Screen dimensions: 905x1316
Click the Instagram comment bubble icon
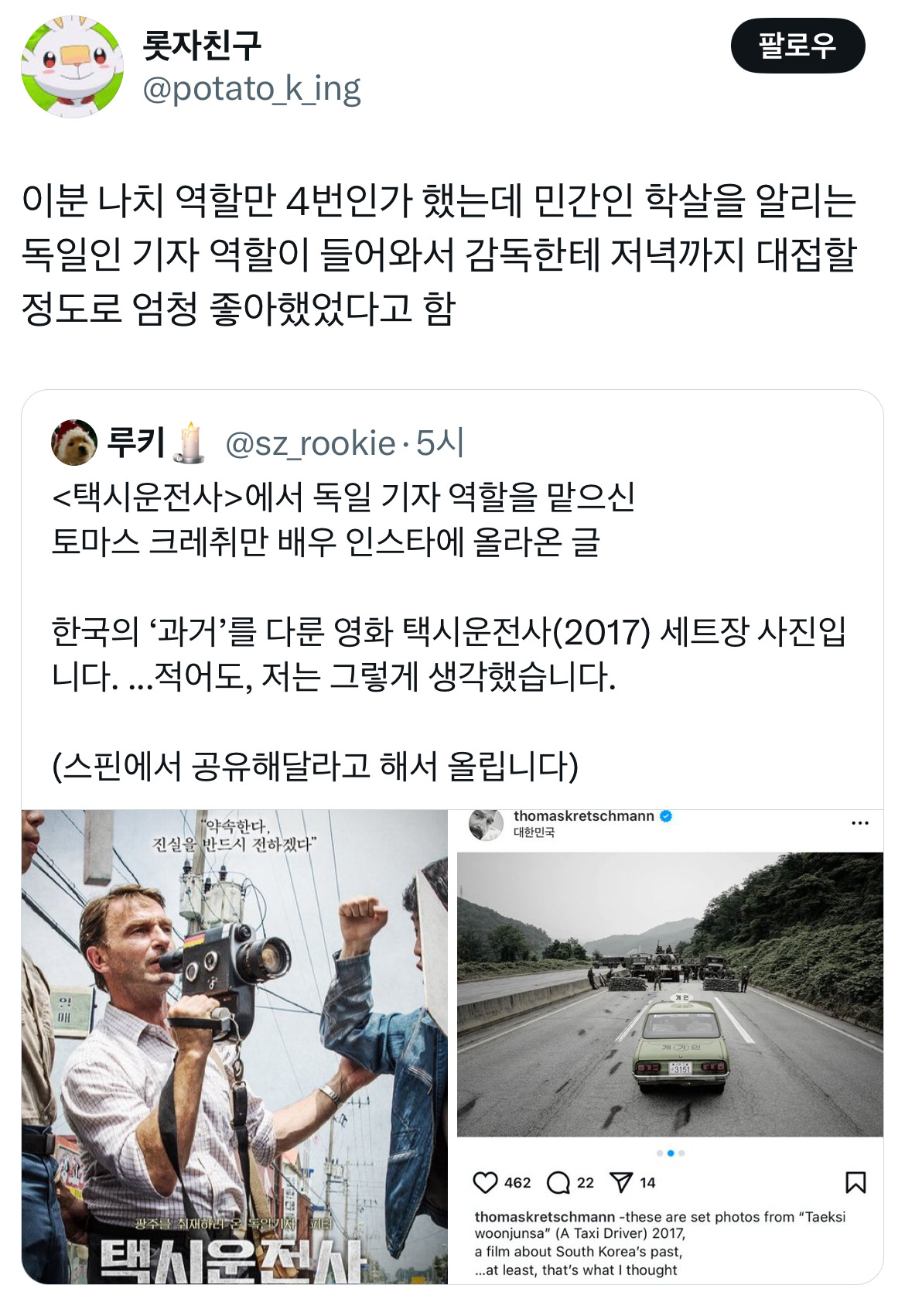coord(558,1182)
